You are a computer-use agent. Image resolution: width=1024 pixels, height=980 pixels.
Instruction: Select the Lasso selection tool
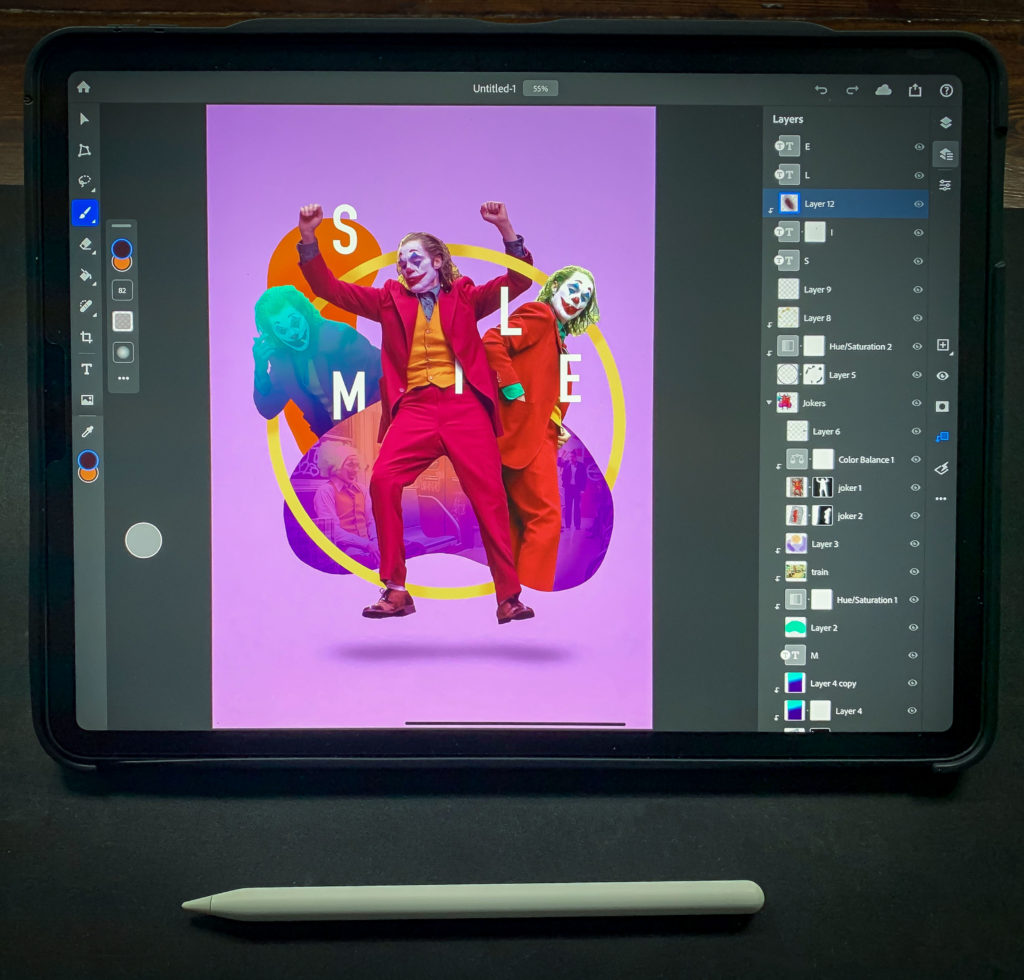pyautogui.click(x=85, y=182)
